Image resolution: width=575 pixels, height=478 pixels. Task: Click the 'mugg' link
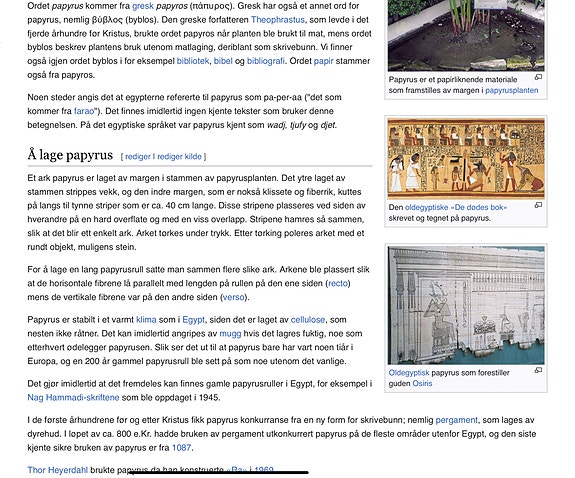point(230,334)
